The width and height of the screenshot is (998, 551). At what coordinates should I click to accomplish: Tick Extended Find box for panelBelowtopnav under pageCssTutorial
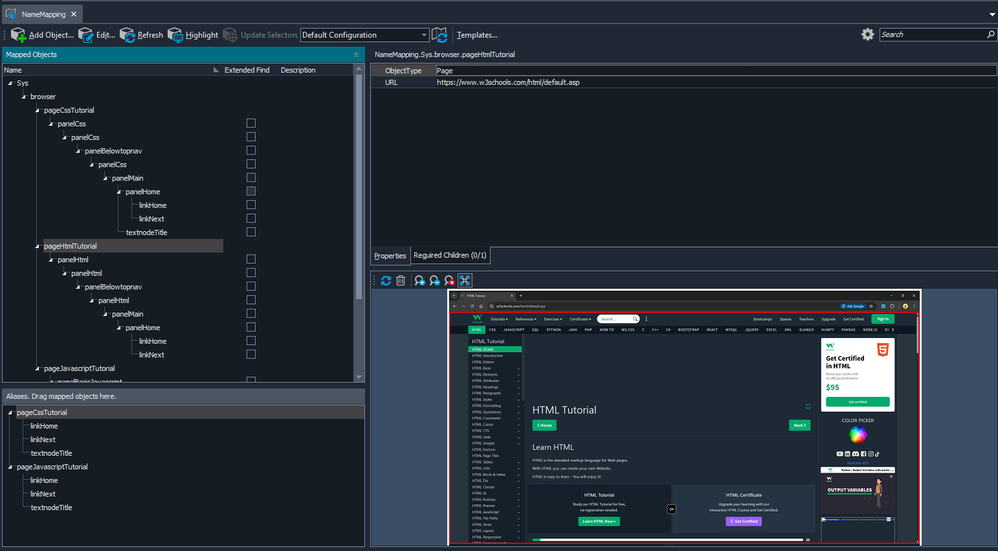point(251,151)
